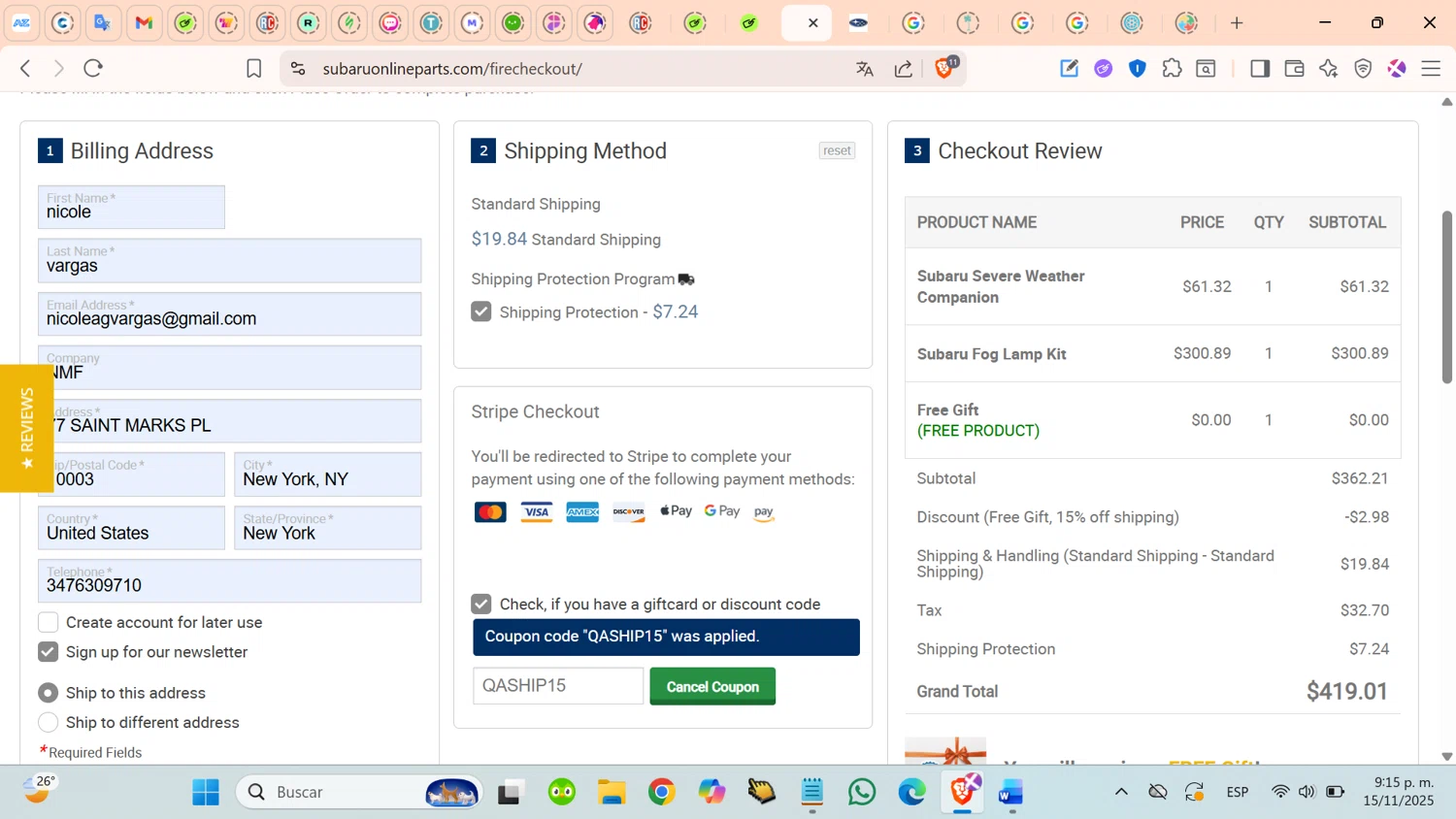
Task: Open Microsoft Word from the taskbar
Action: (x=1010, y=792)
